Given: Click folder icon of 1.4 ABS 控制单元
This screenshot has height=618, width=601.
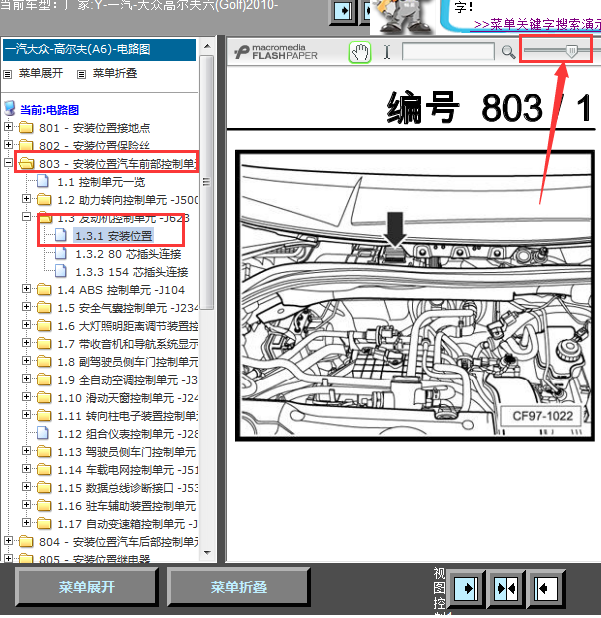Looking at the screenshot, I should click(x=44, y=289).
